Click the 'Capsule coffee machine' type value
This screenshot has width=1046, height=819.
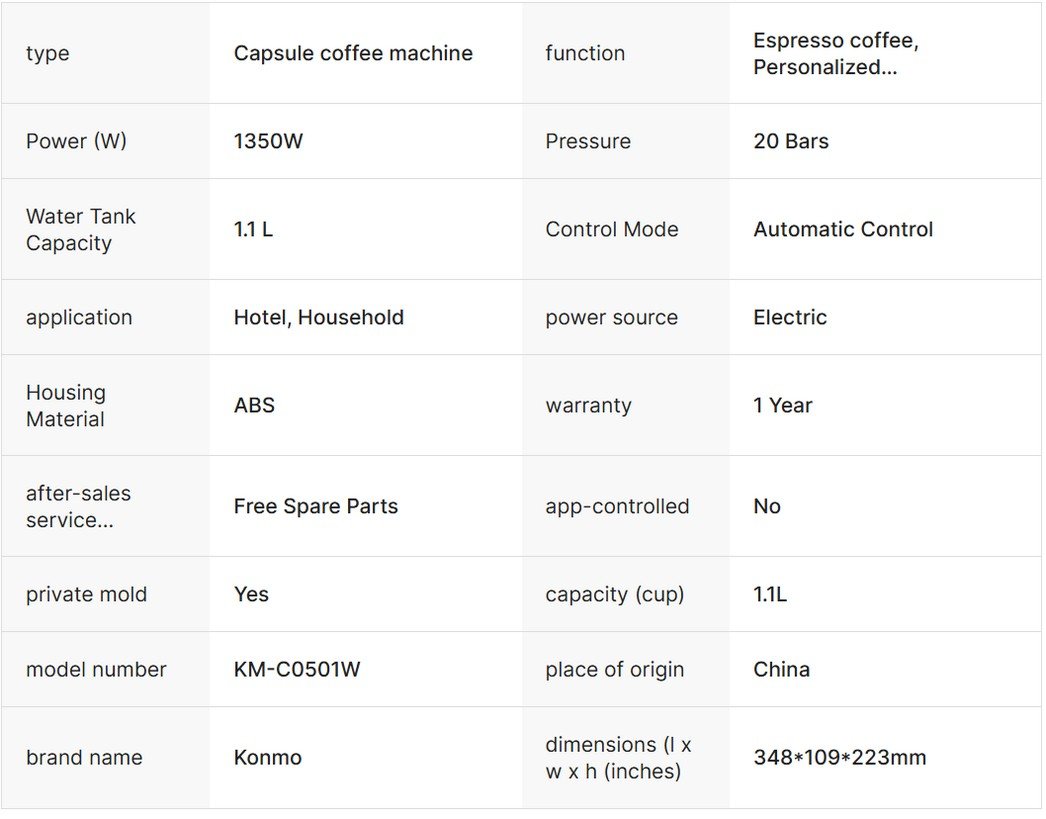click(x=353, y=54)
